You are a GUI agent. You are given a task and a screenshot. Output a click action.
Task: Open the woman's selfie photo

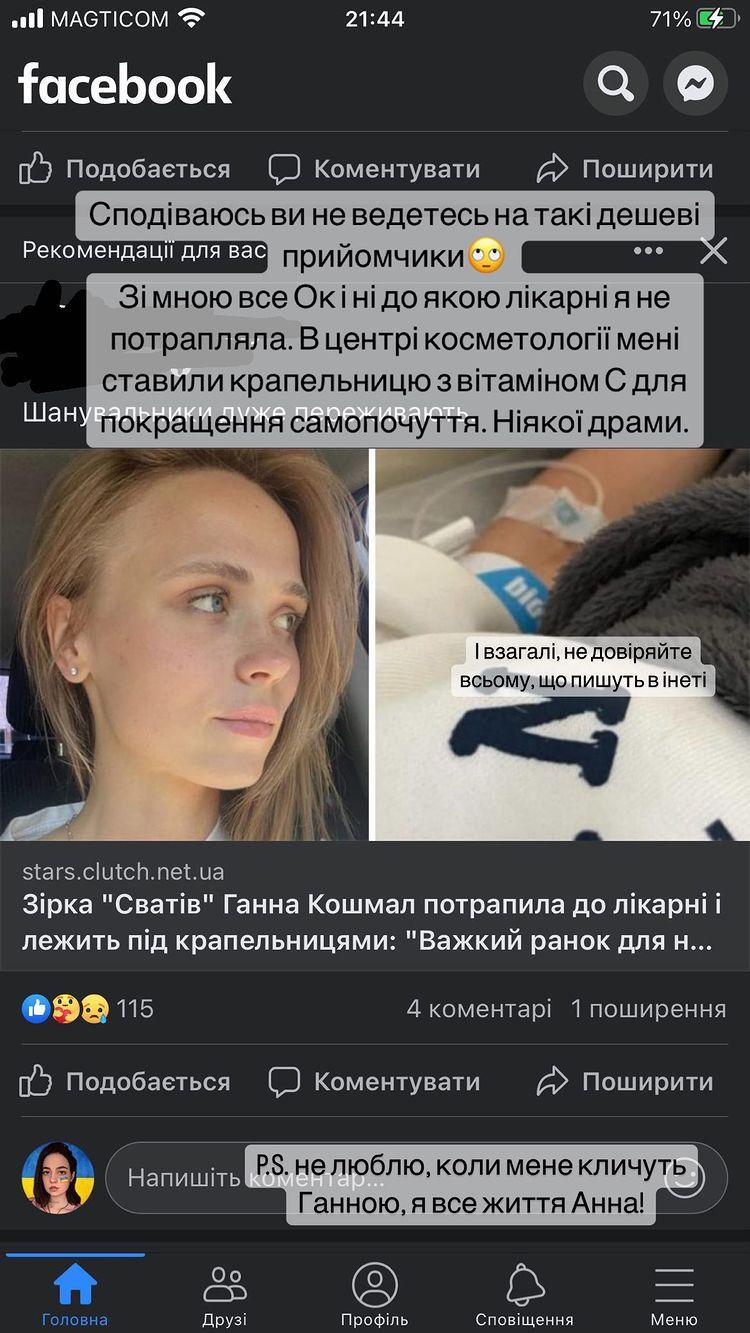coord(184,644)
